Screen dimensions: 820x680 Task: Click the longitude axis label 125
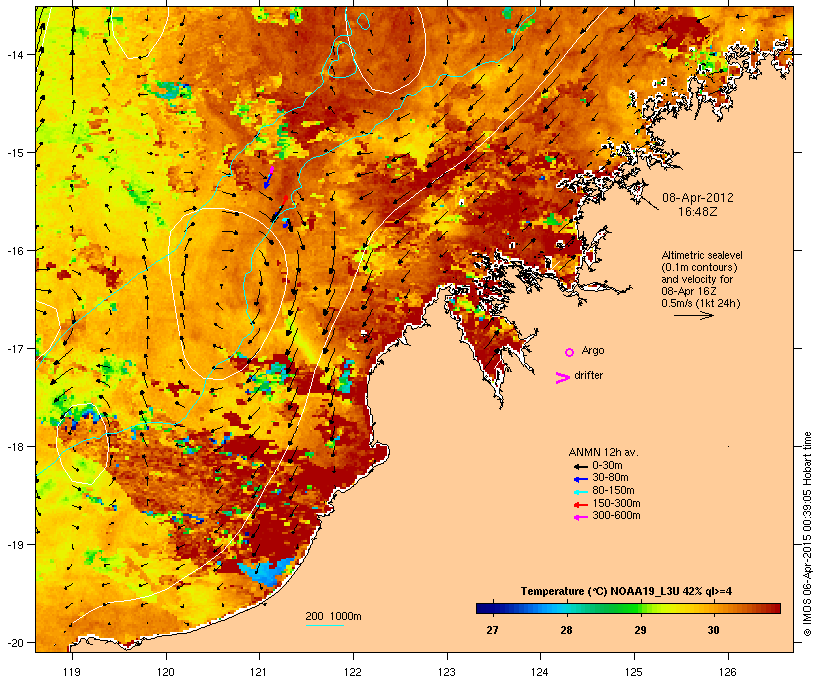tap(634, 672)
